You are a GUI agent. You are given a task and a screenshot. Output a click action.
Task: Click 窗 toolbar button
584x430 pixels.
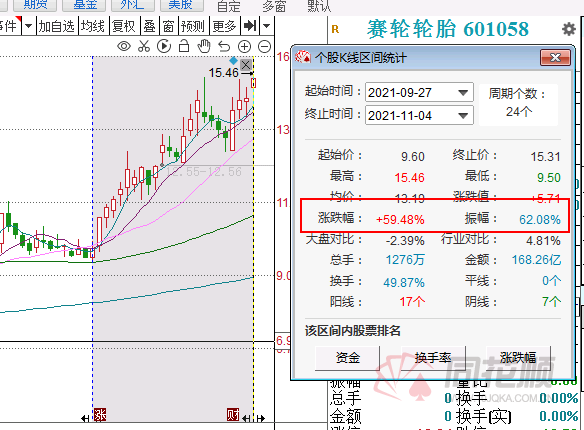tap(168, 26)
